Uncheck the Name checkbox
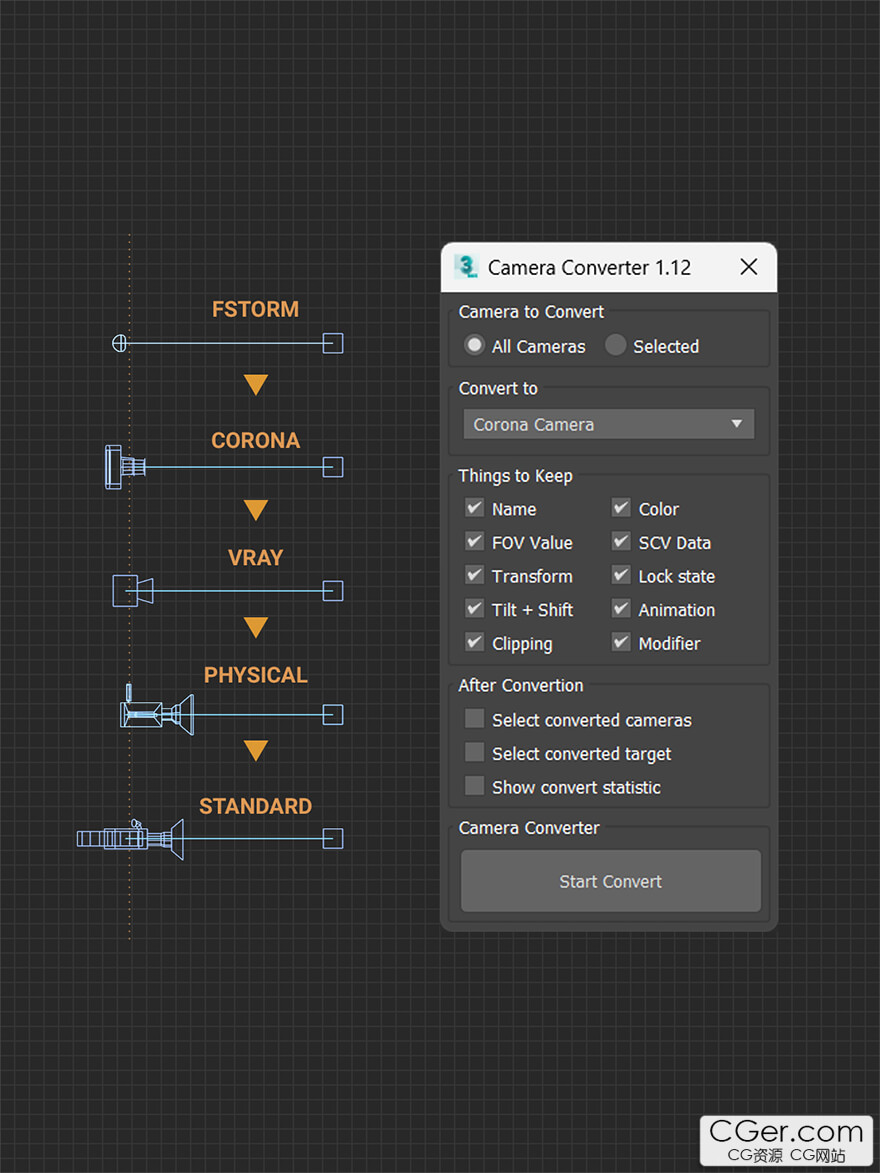The image size is (880, 1173). click(x=474, y=509)
